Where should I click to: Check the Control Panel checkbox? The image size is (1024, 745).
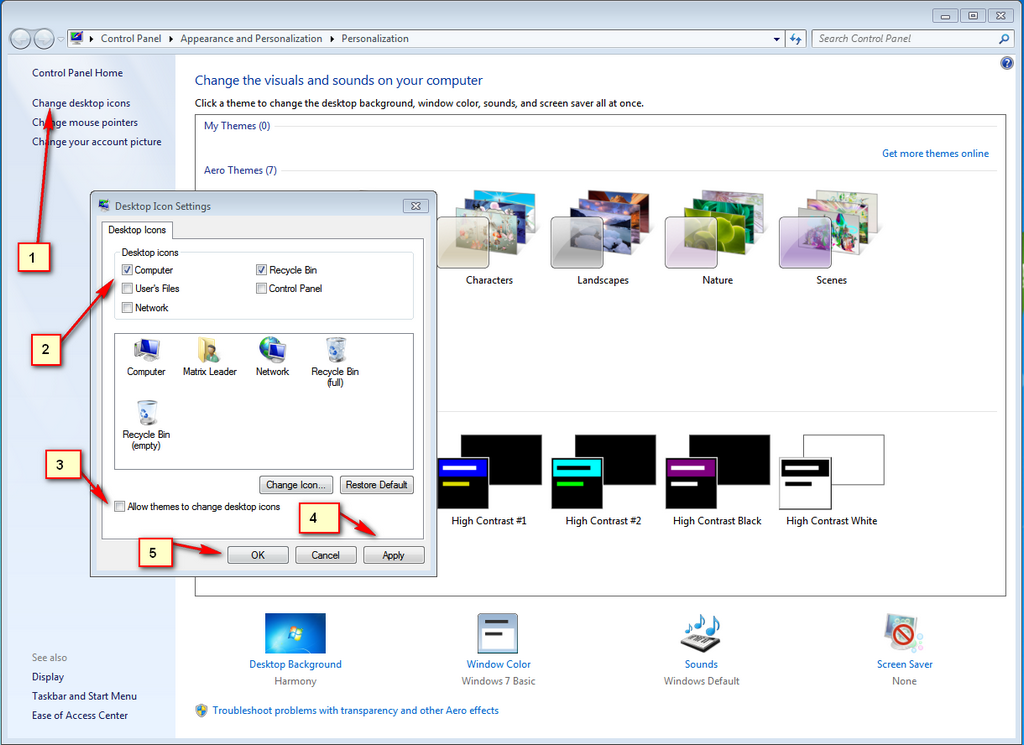pyautogui.click(x=261, y=288)
